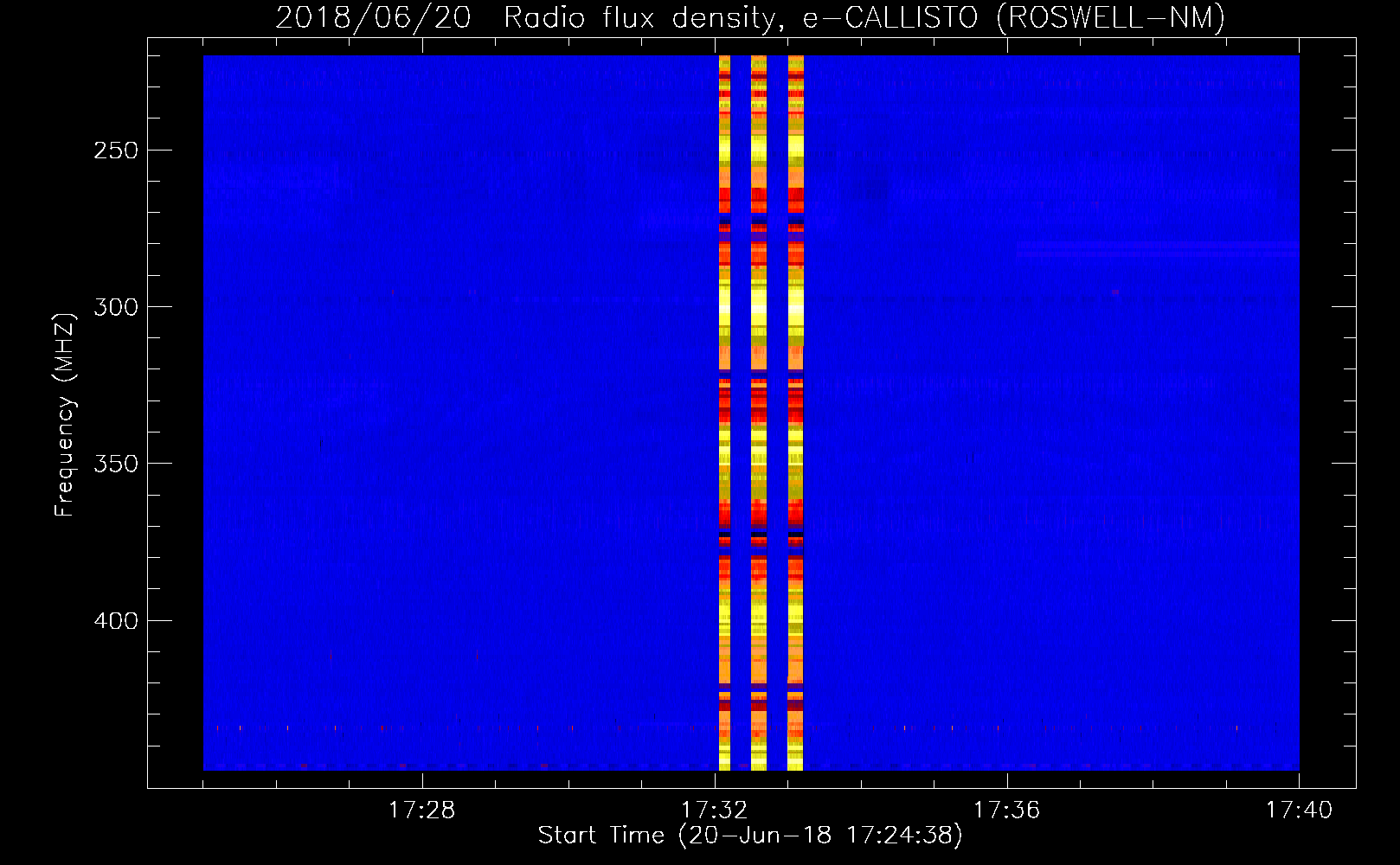Click the 17:28 time tick label
1400x865 pixels.
(421, 811)
